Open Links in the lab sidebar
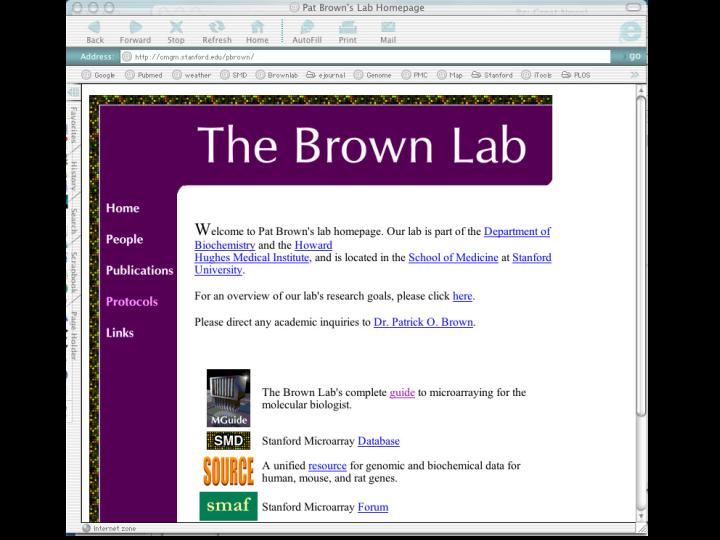This screenshot has height=540, width=720. (120, 333)
